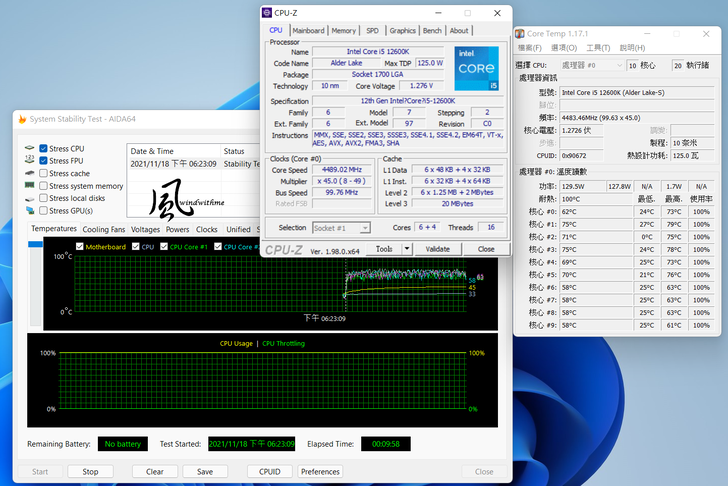Click the CPU chip icon beside Stress CPU
This screenshot has width=728, height=486.
click(x=29, y=149)
